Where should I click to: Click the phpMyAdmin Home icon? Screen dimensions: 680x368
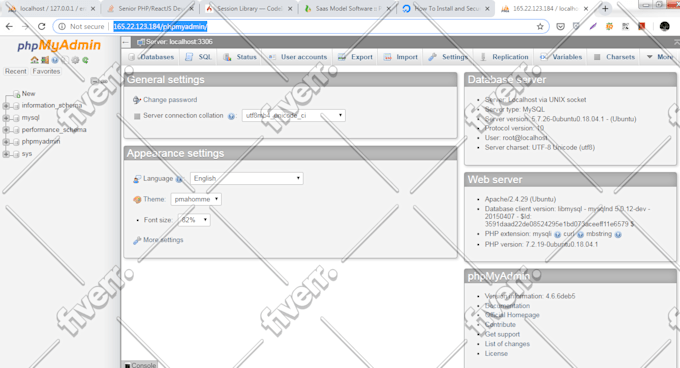34,60
